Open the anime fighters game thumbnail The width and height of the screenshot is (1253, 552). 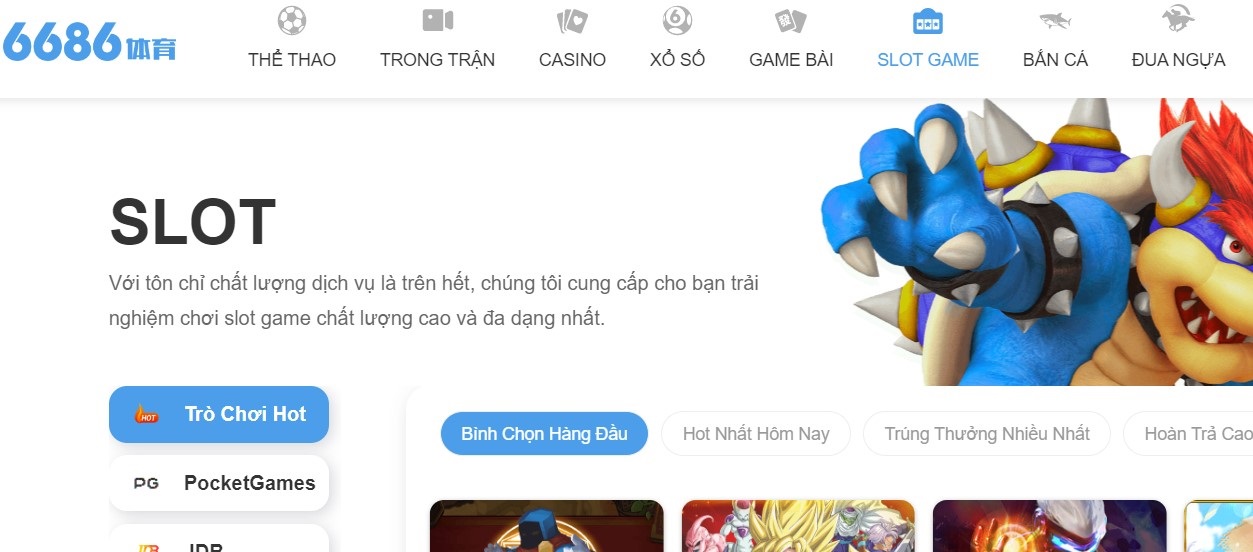pyautogui.click(x=798, y=526)
